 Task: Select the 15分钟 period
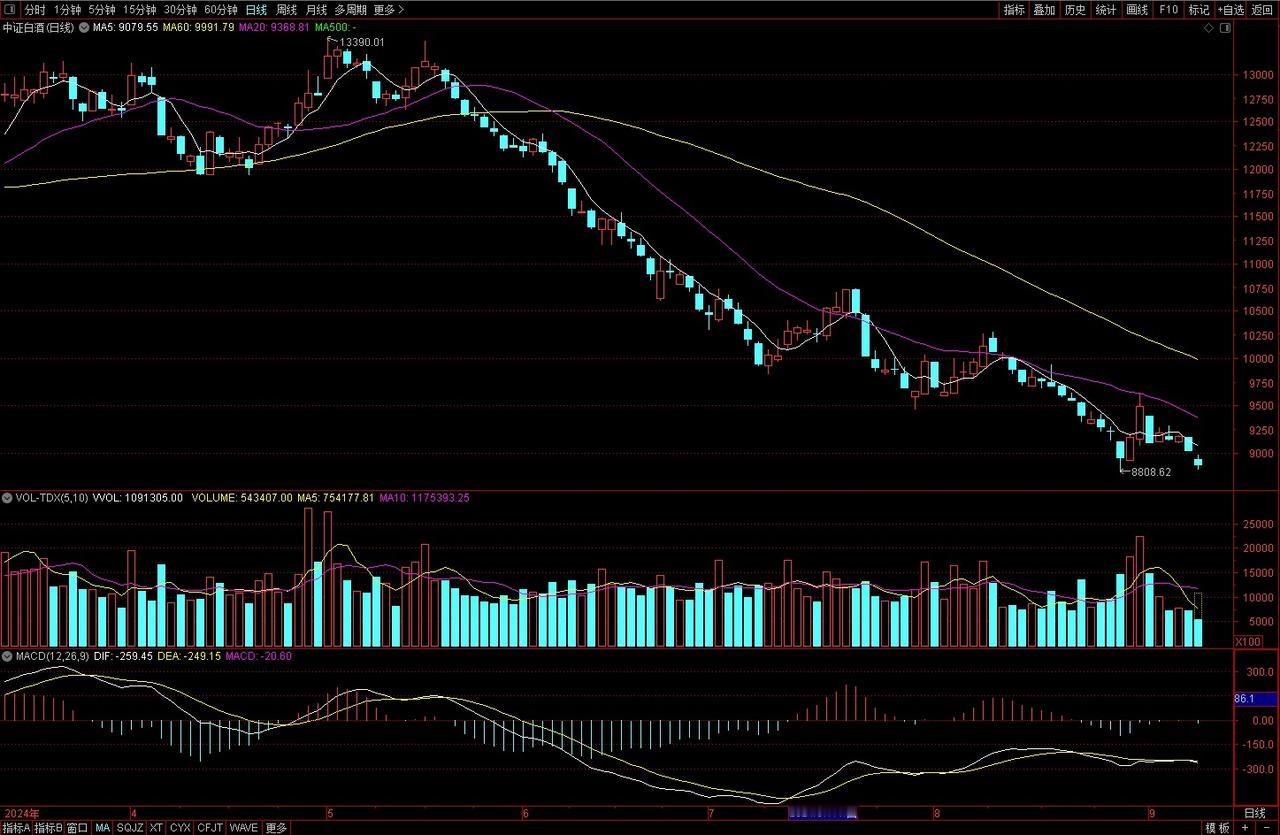pos(140,9)
